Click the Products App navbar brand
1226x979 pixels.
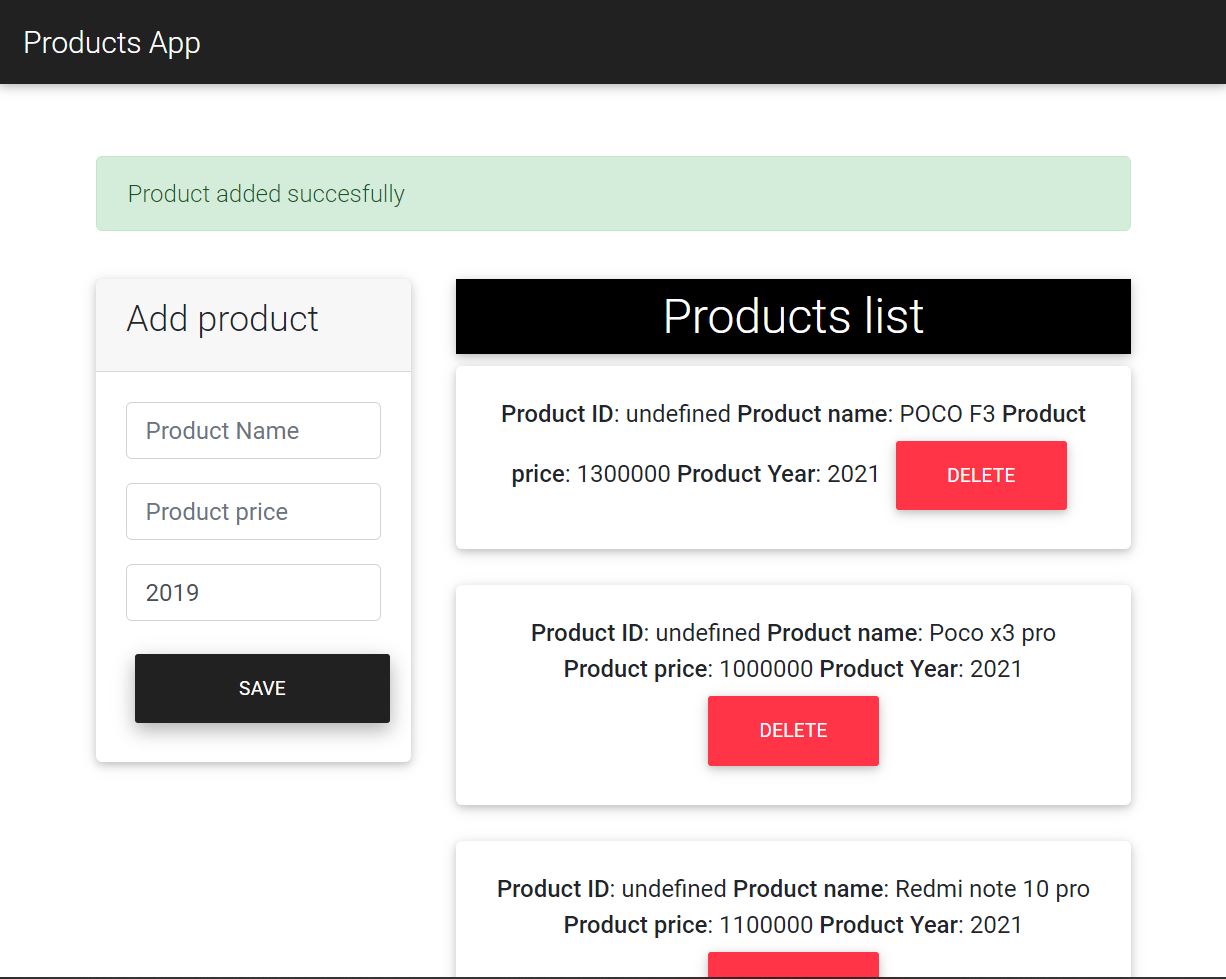pos(112,43)
